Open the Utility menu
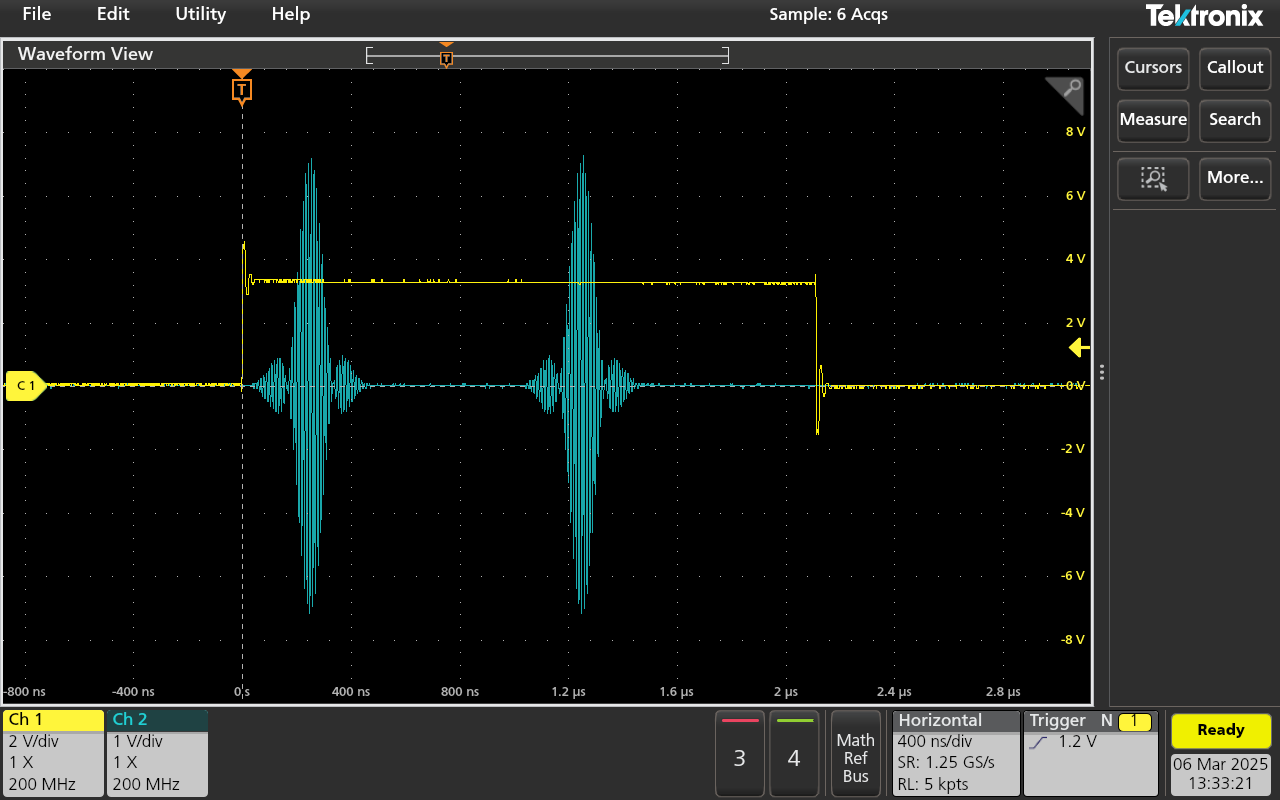1280x800 pixels. [x=200, y=14]
